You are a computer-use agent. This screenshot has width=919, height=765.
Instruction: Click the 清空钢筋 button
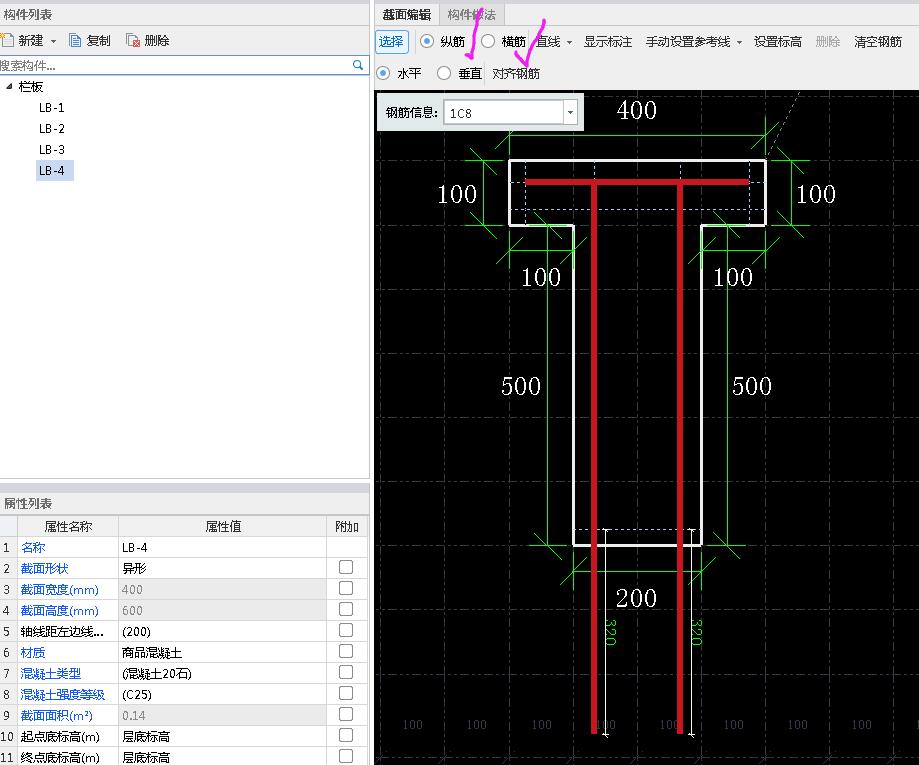877,42
